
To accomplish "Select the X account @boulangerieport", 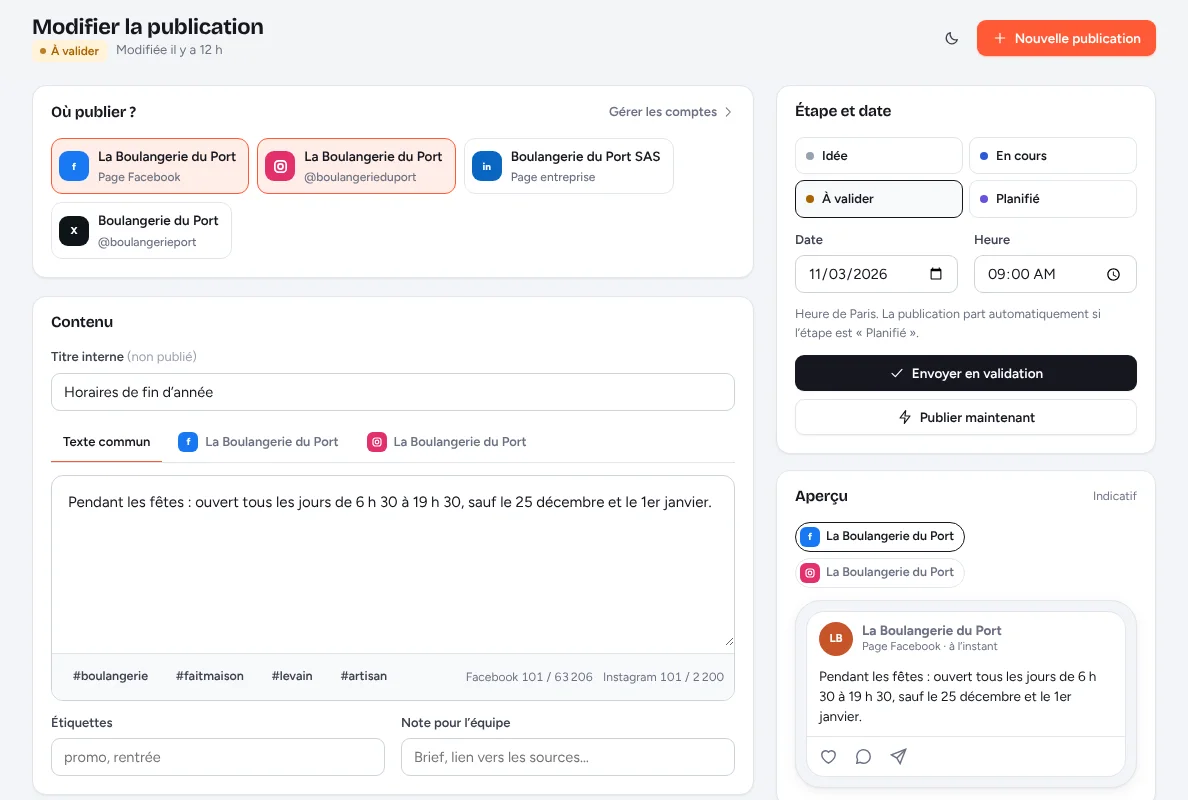I will [141, 230].
